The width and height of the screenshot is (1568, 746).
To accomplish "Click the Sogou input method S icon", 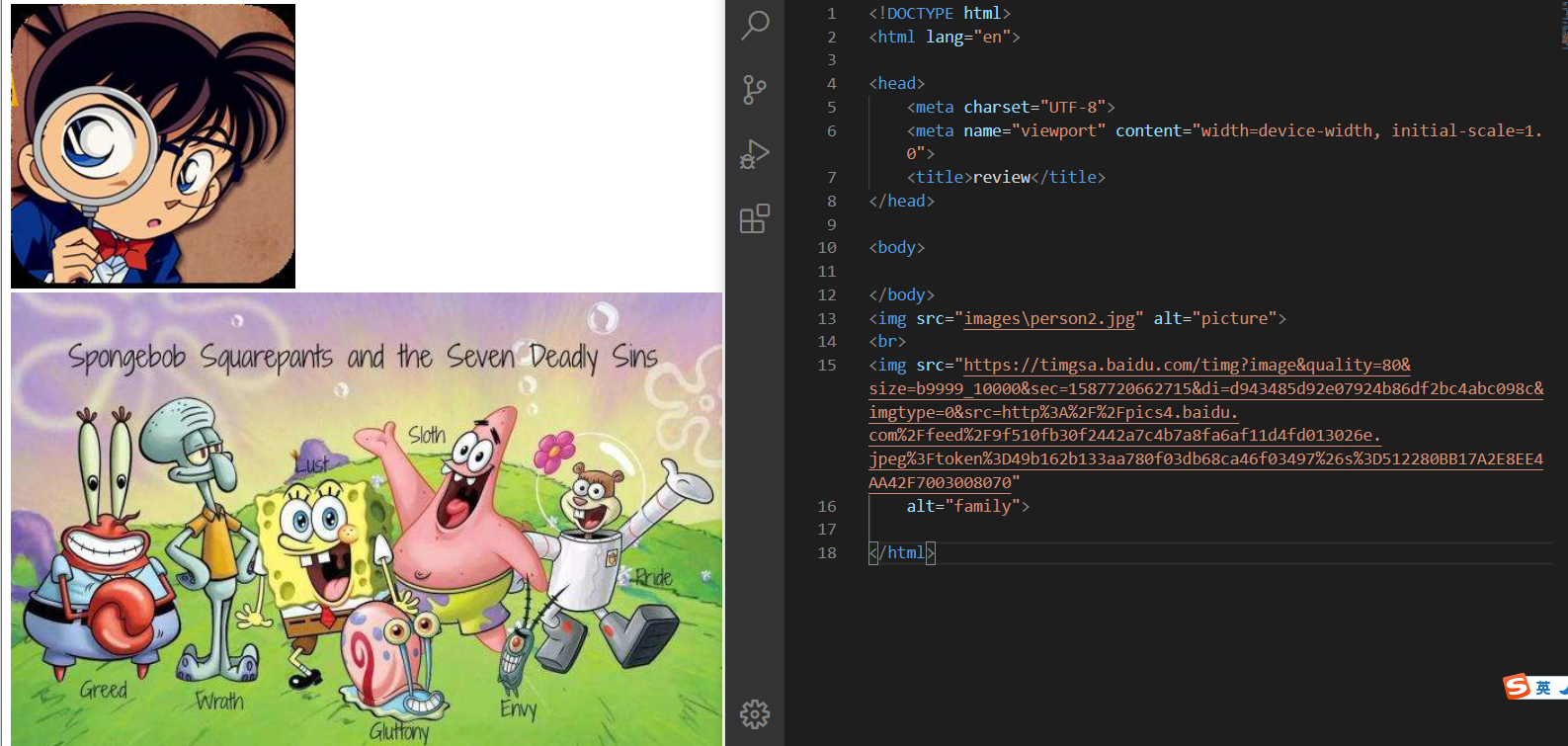I will pos(1517,687).
